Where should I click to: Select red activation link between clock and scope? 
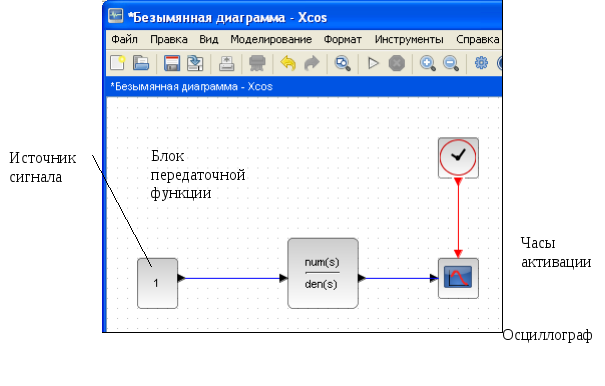tap(458, 218)
